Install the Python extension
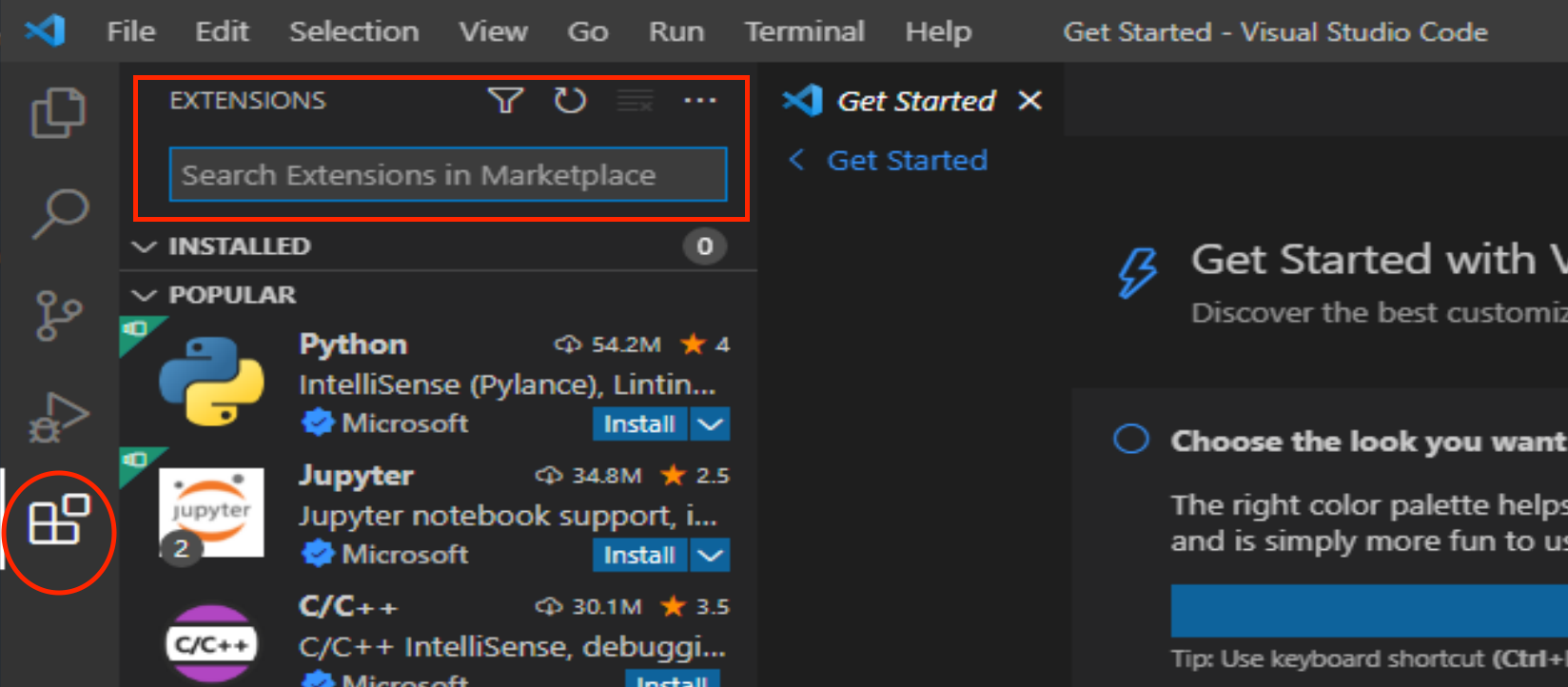Viewport: 1568px width, 687px height. pyautogui.click(x=639, y=424)
